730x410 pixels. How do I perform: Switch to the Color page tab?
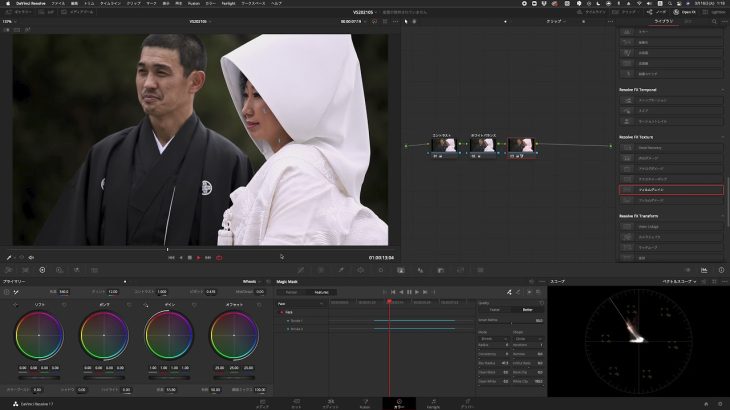pos(399,403)
